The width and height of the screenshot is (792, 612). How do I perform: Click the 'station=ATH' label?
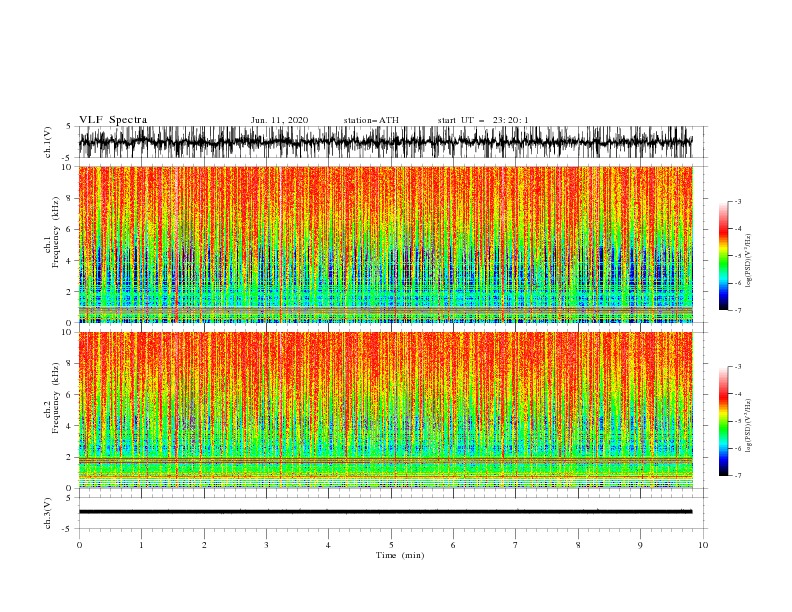click(x=371, y=120)
